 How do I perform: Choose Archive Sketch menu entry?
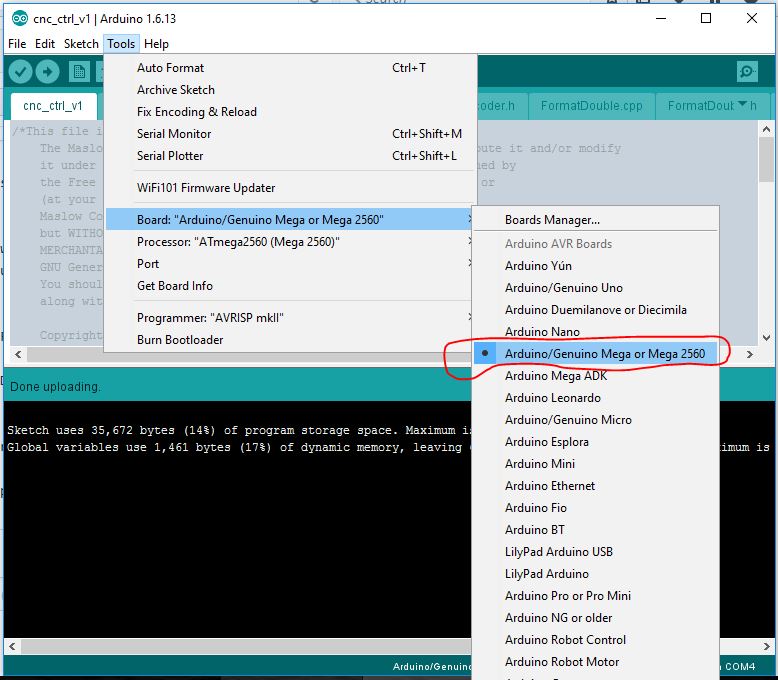[289, 90]
